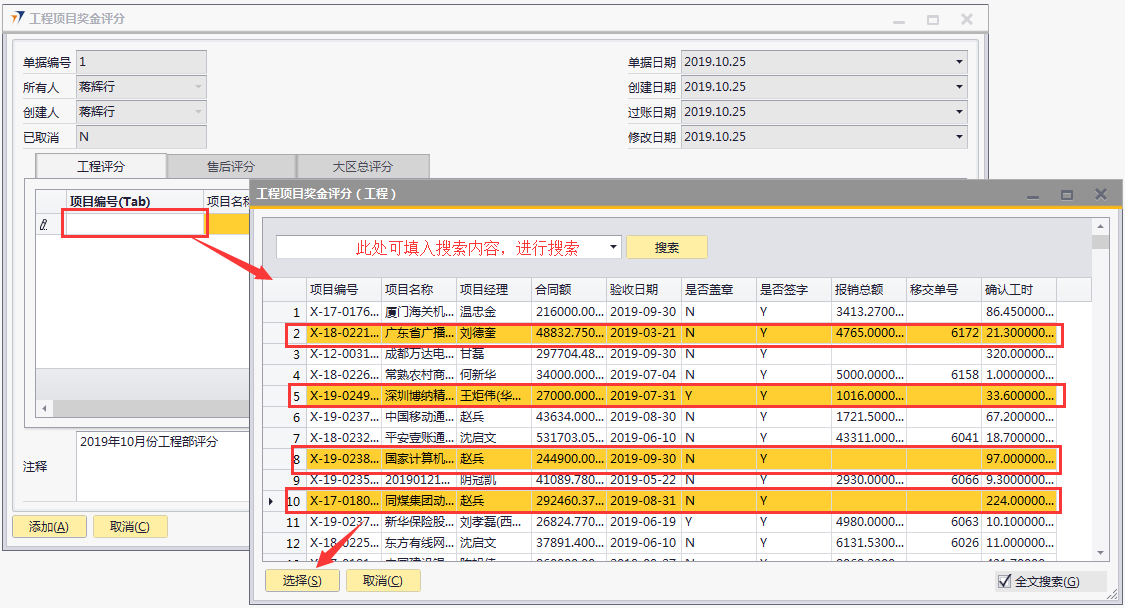Switch to the 大区总评分 tab
The width and height of the screenshot is (1125, 608).
tap(362, 167)
